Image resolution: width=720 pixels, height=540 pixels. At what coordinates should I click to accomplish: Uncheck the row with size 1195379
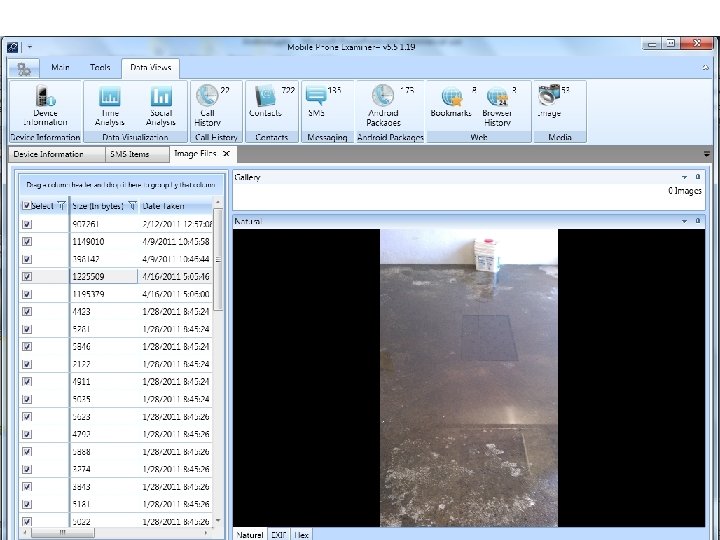[27, 294]
